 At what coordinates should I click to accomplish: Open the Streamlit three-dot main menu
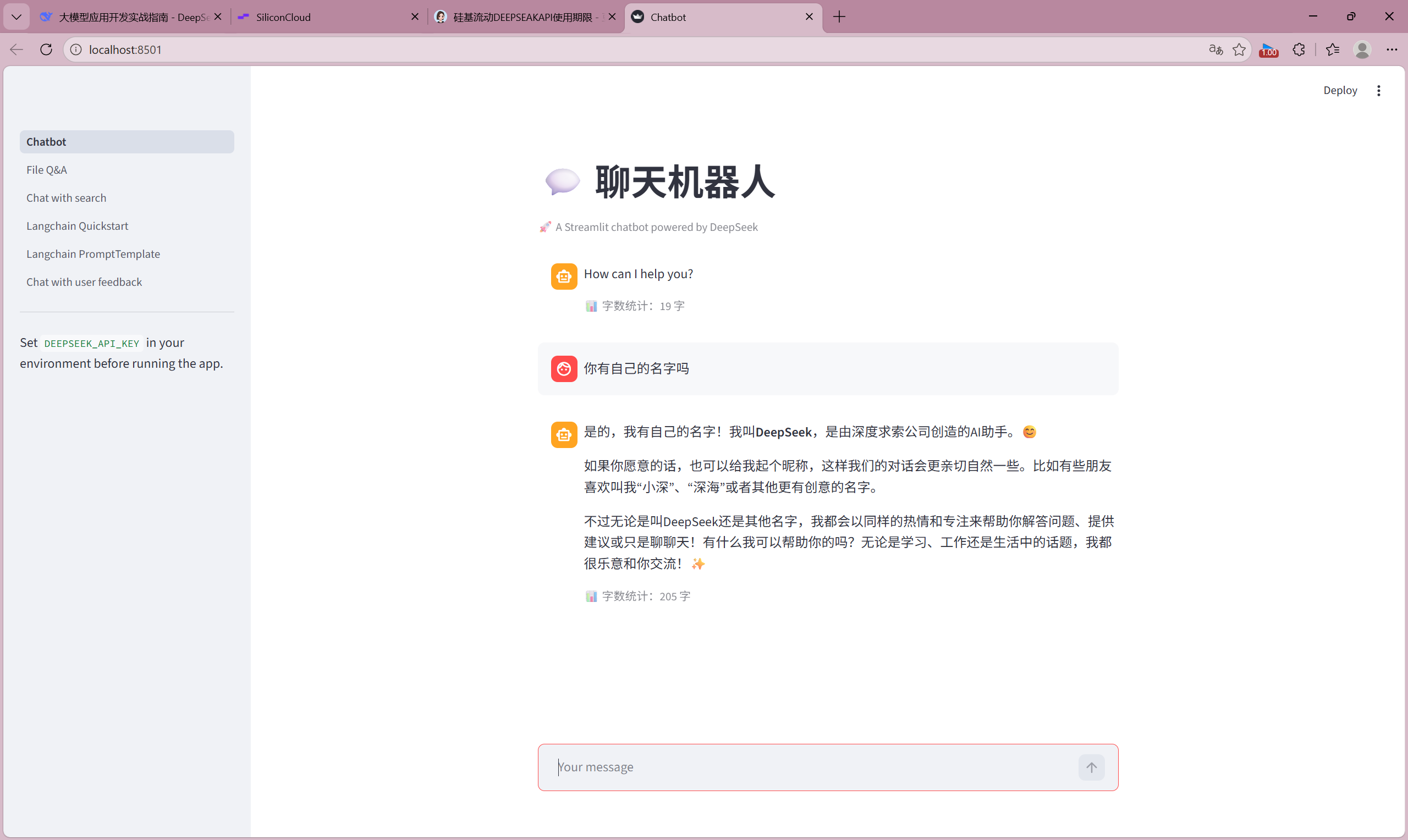(1378, 91)
